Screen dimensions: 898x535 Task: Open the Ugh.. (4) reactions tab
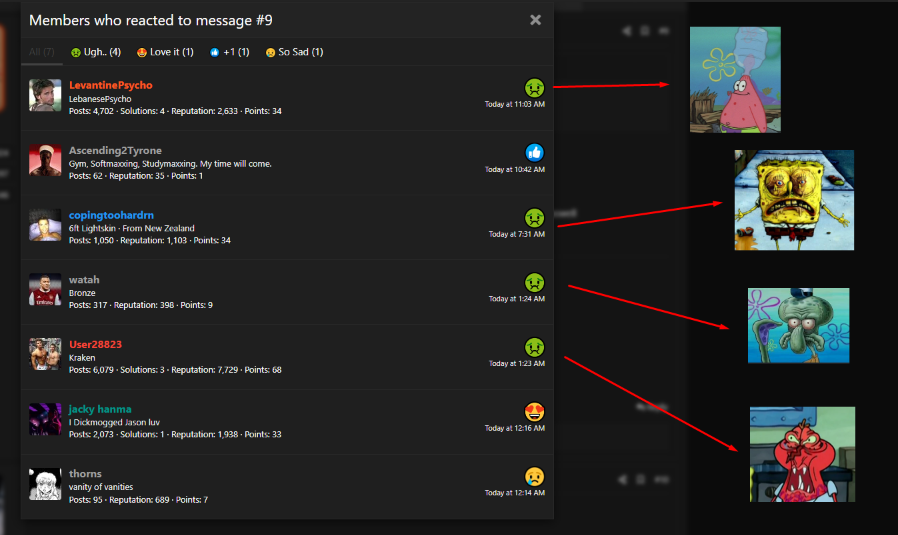pos(96,52)
